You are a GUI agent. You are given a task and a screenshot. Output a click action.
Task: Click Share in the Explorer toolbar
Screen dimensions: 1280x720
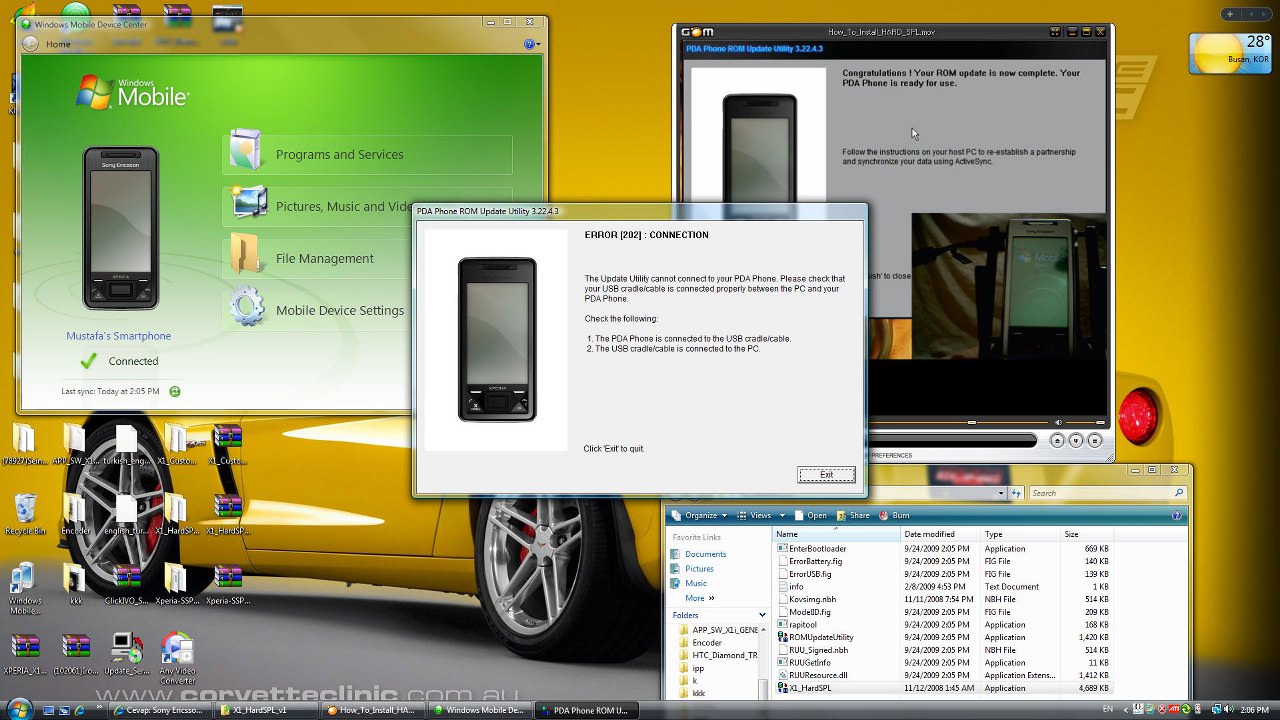coord(852,516)
